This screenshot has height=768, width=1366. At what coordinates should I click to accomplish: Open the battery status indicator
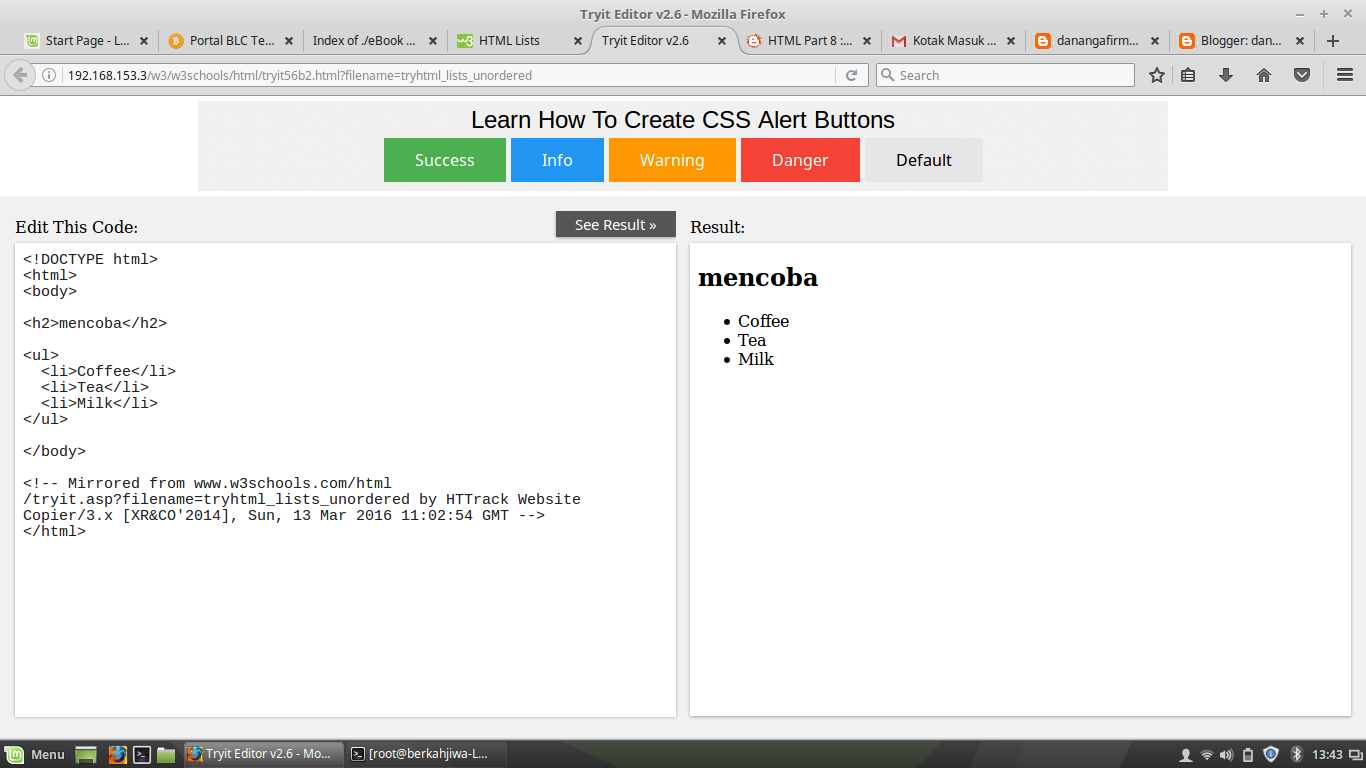click(x=1248, y=755)
